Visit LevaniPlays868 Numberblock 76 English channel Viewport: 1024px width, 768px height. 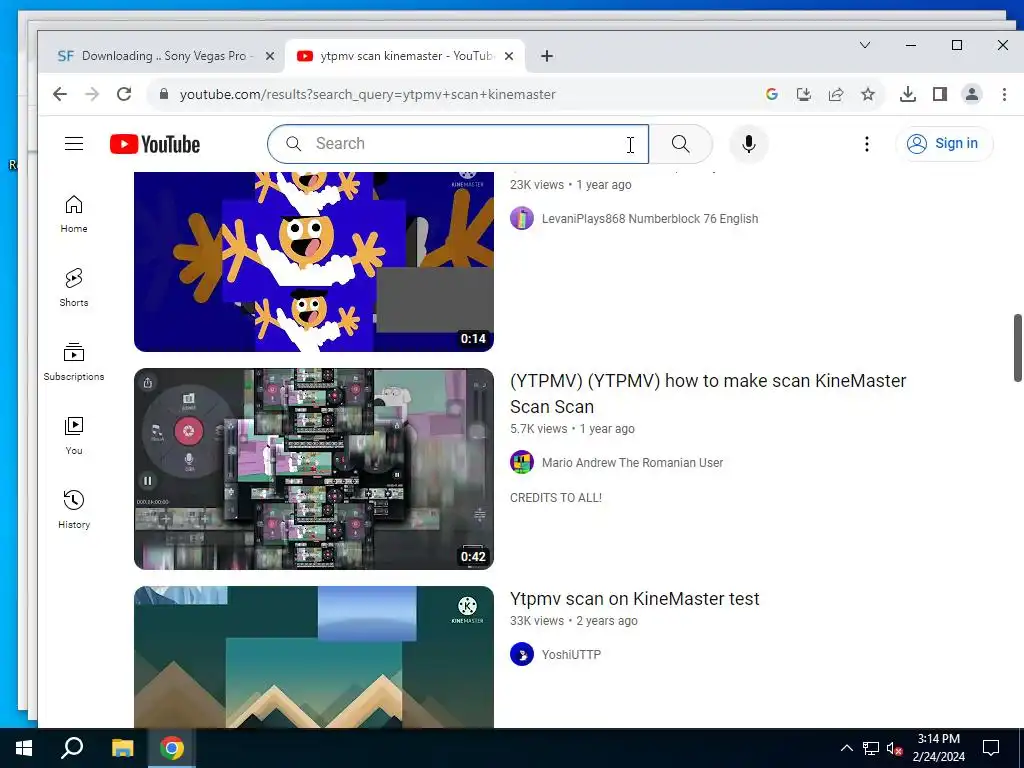click(x=650, y=219)
